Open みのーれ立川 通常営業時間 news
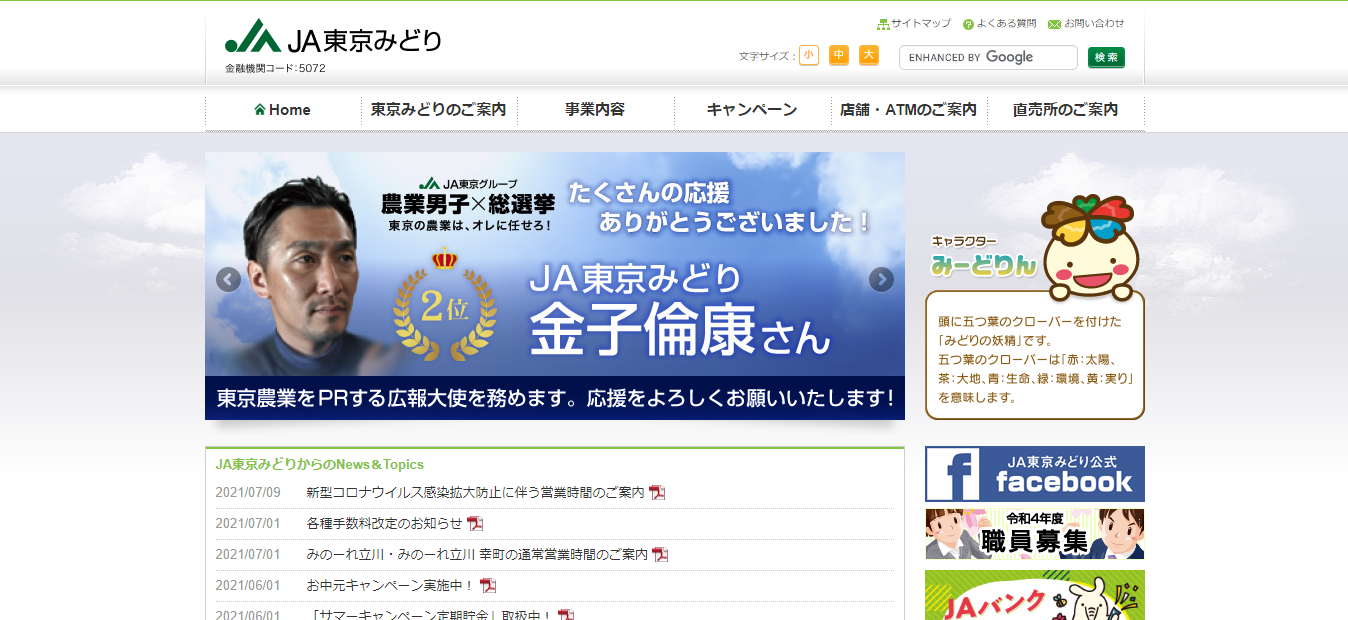 click(x=477, y=554)
